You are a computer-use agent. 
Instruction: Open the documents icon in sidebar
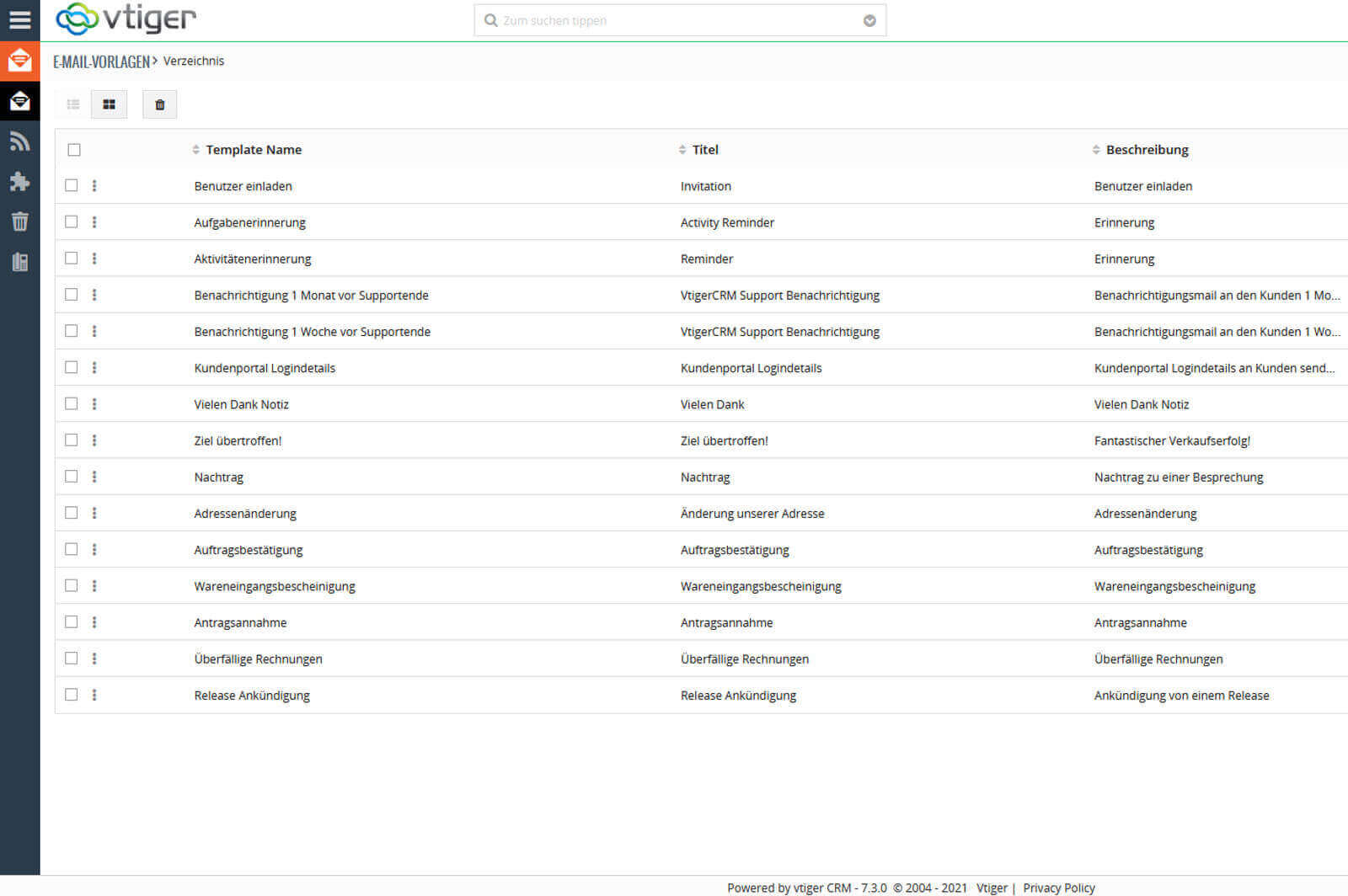(19, 262)
